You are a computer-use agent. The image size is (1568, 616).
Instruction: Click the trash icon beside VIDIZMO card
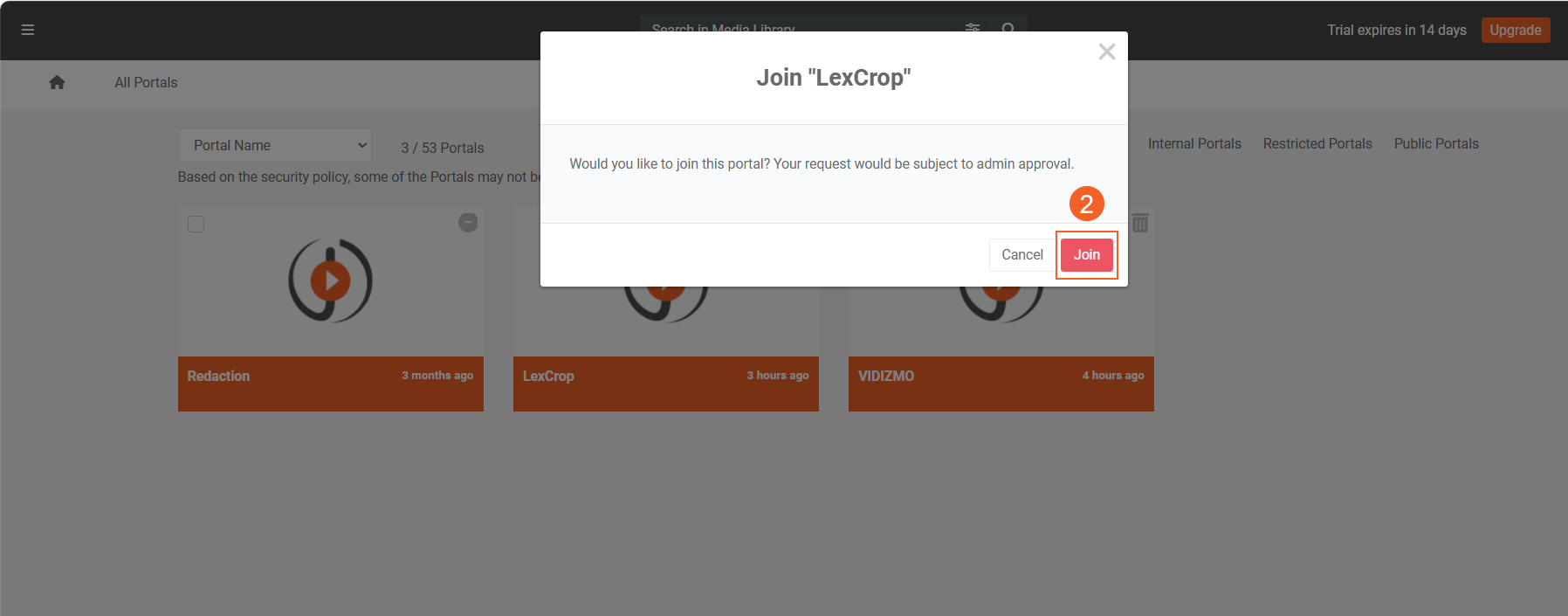coord(1140,223)
